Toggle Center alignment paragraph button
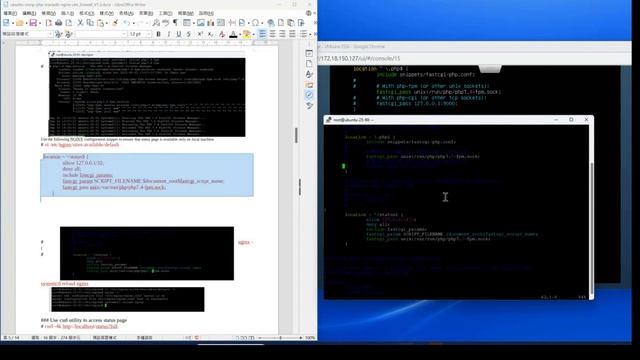640x360 pixels. (272, 34)
